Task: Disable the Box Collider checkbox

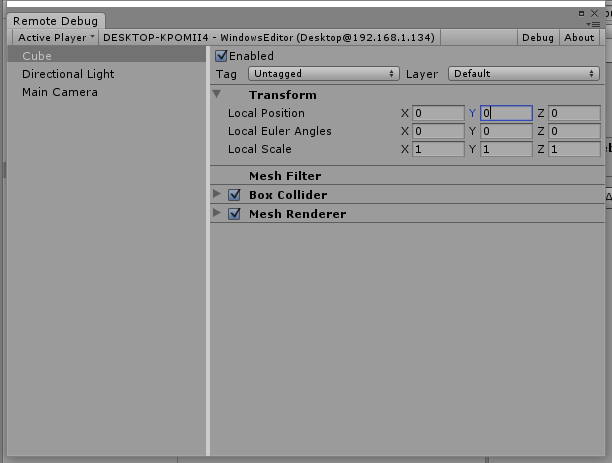Action: pyautogui.click(x=234, y=194)
